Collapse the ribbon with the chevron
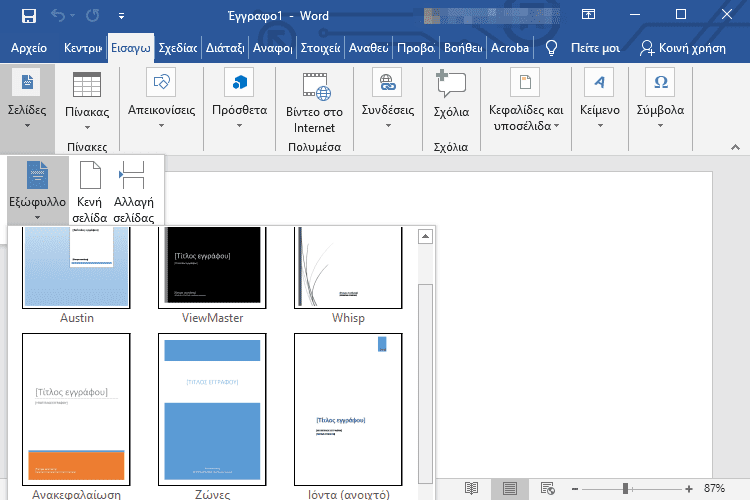 pyautogui.click(x=735, y=147)
